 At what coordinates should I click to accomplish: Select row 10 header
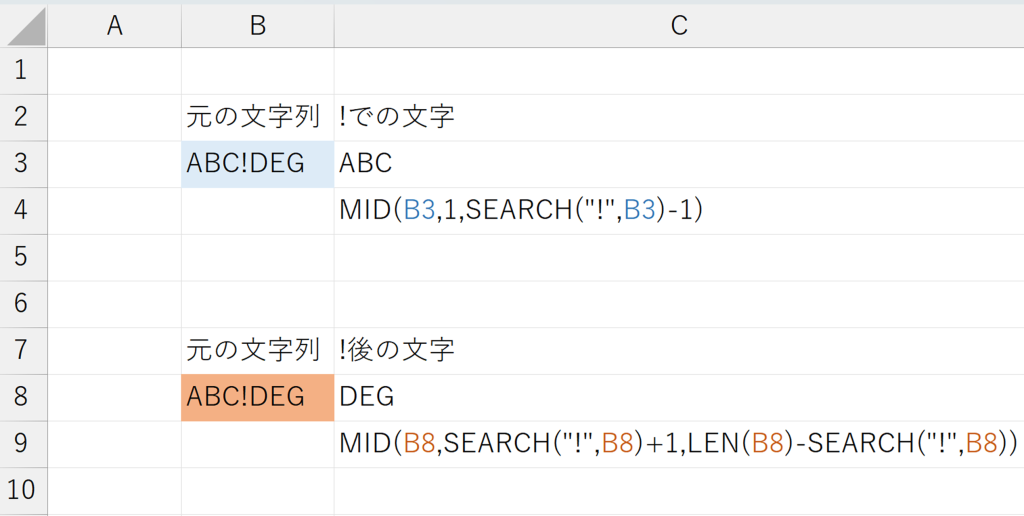23,490
